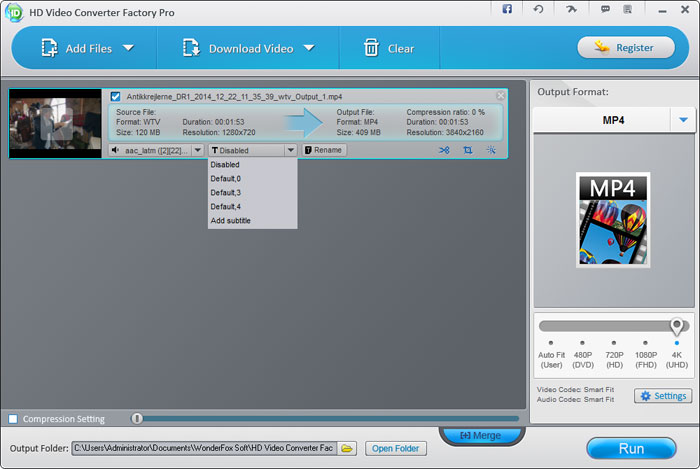
Task: Start conversion with Run button
Action: [631, 448]
